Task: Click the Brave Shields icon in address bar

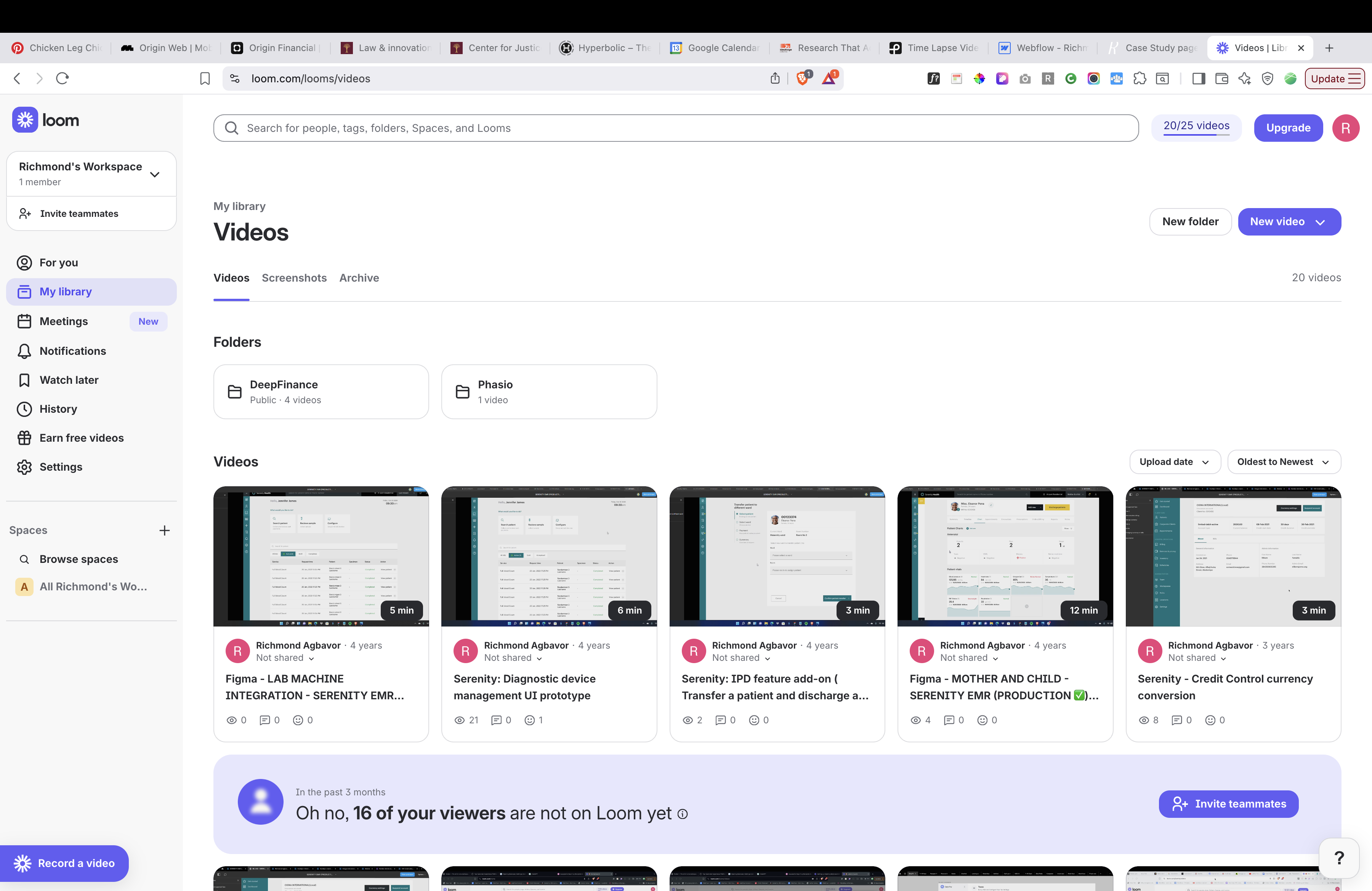Action: coord(803,79)
